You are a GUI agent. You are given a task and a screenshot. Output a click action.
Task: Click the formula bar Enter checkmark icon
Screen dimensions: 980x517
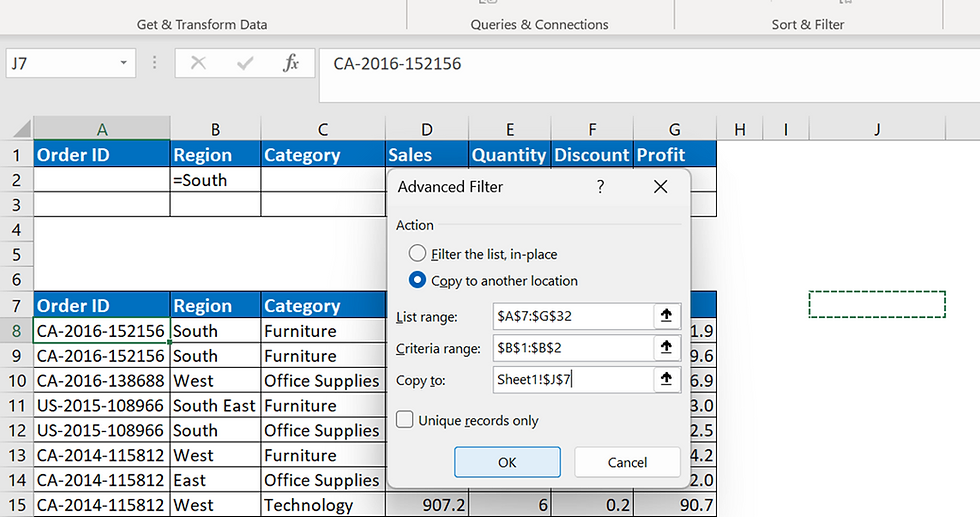tap(245, 63)
